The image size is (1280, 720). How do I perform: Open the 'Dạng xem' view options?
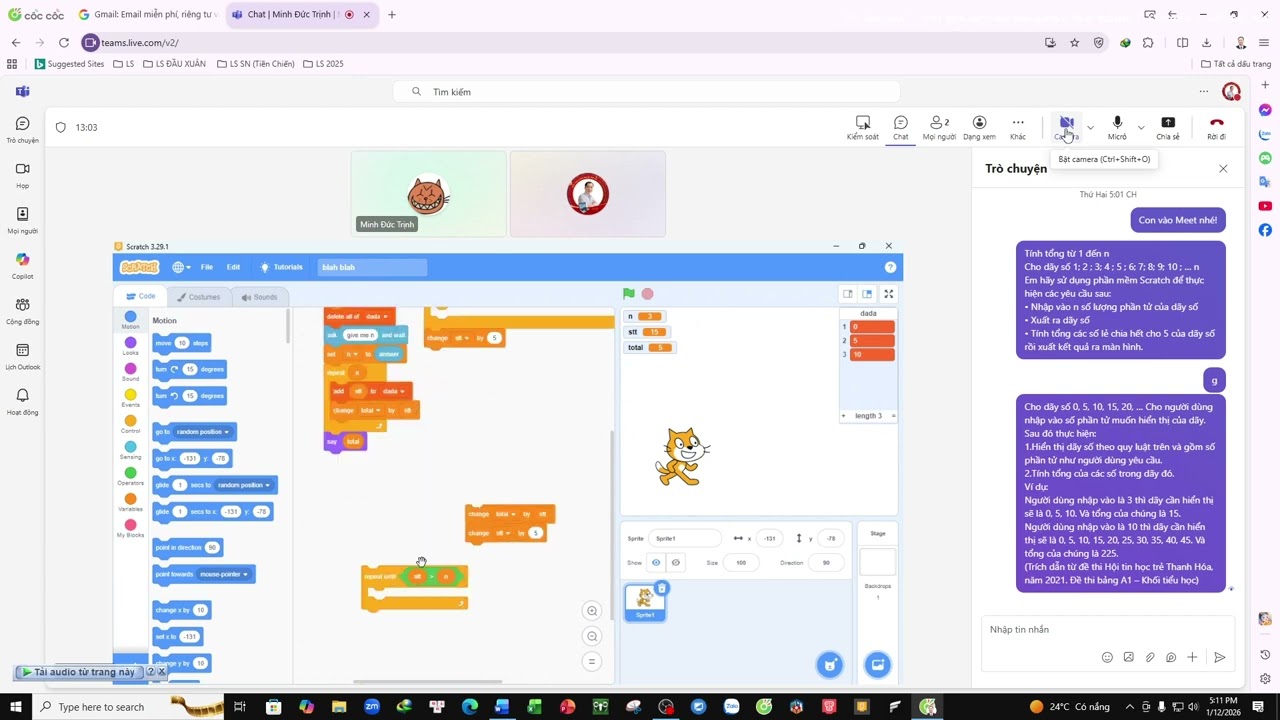979,128
